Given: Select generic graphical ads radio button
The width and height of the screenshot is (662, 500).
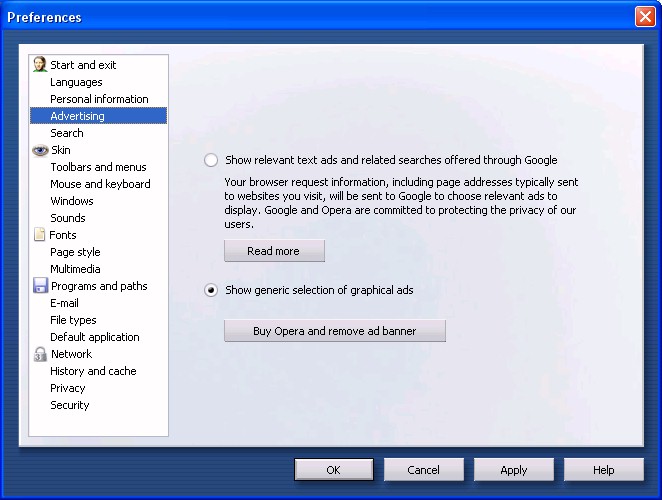Looking at the screenshot, I should 211,290.
